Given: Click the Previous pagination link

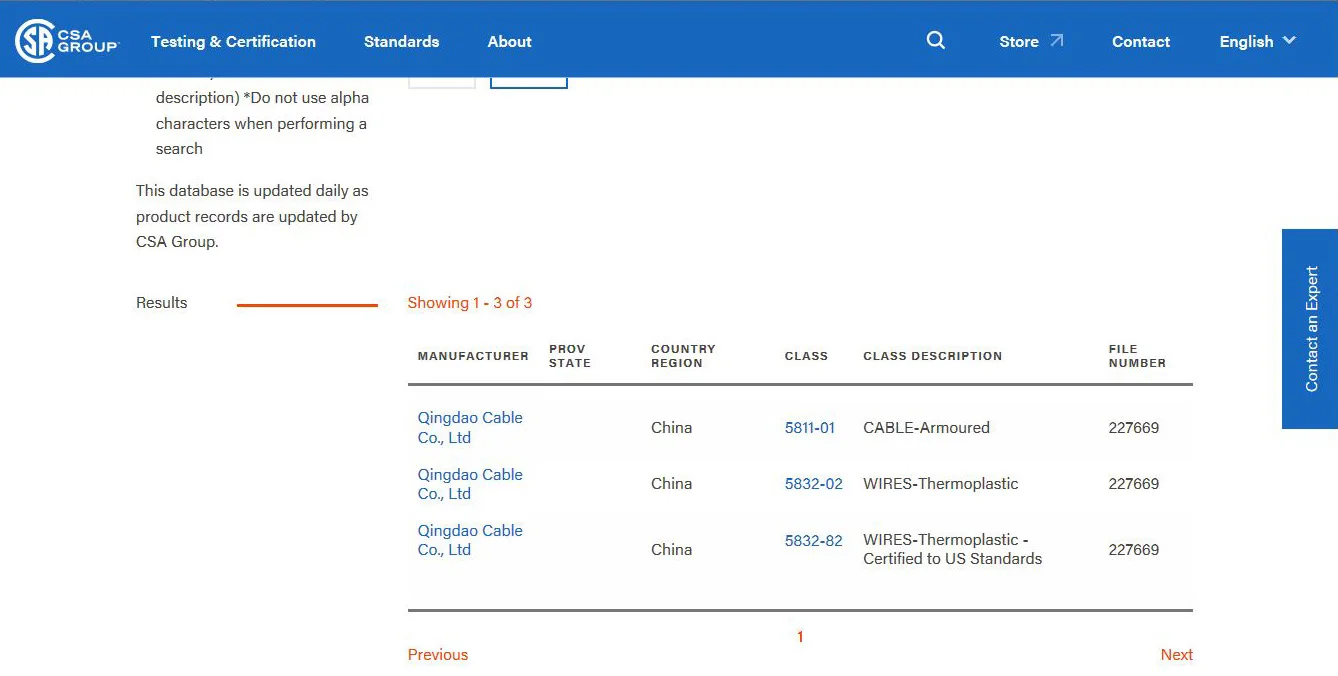Looking at the screenshot, I should (x=437, y=654).
